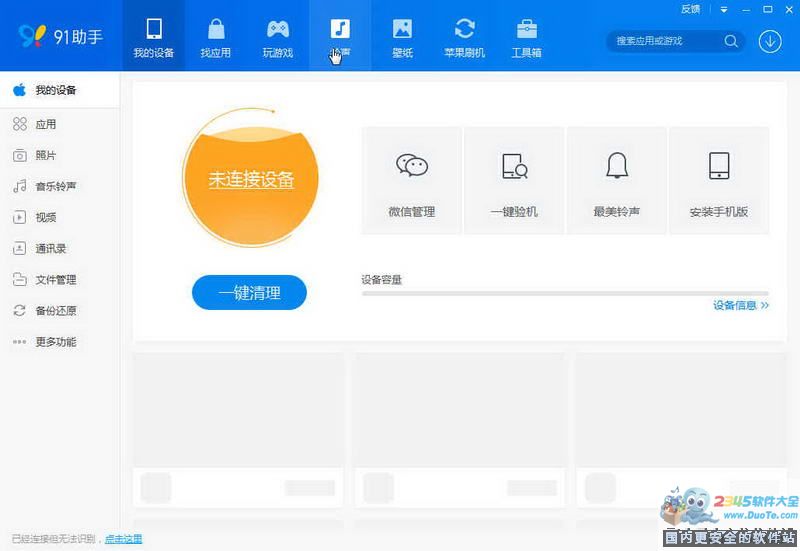Viewport: 800px width, 551px height.
Task: Click the 设备容量 capacity bar
Action: click(x=565, y=293)
